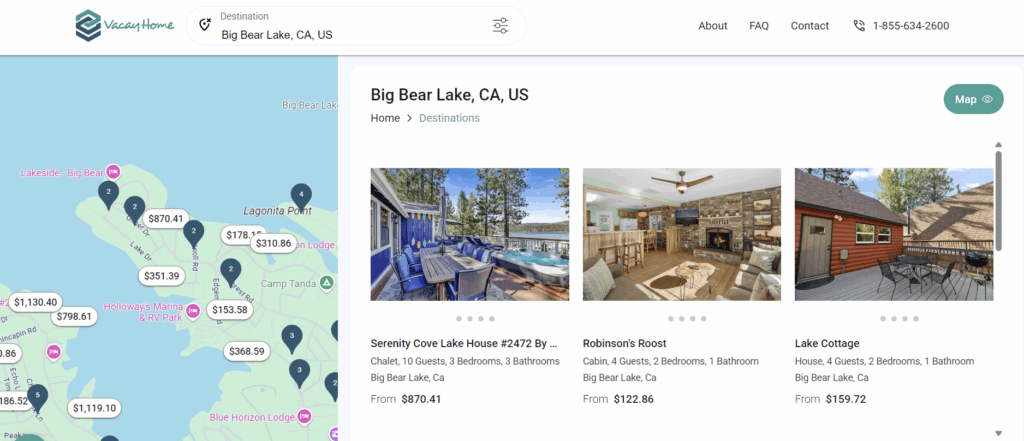The image size is (1024, 441).
Task: Toggle map visibility with Map button
Action: point(972,99)
